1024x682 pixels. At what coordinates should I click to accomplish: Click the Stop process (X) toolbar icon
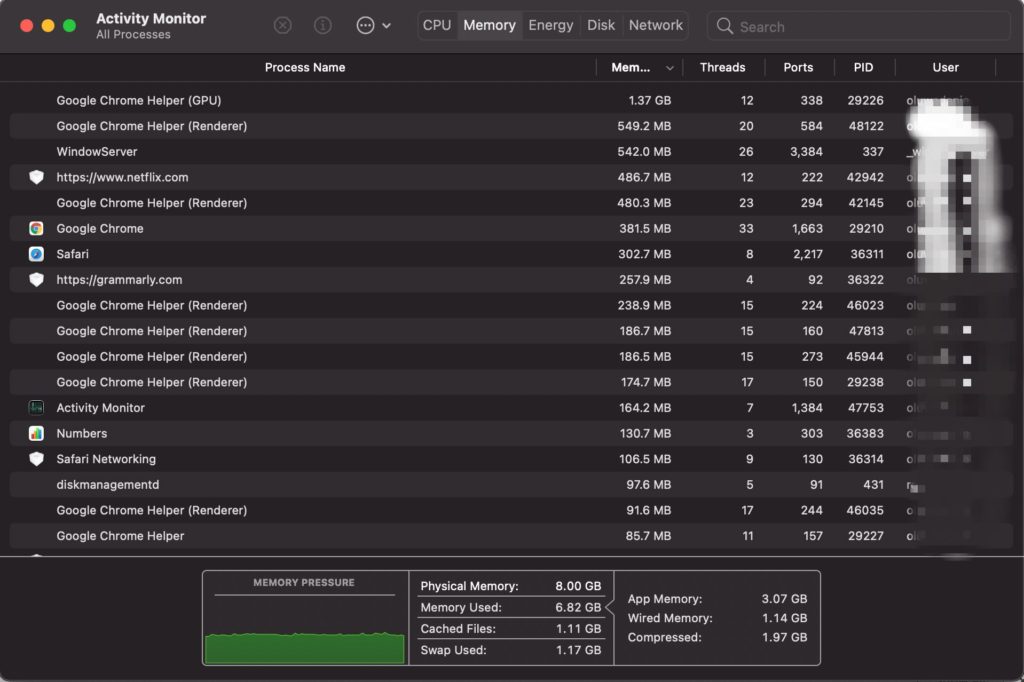(282, 25)
